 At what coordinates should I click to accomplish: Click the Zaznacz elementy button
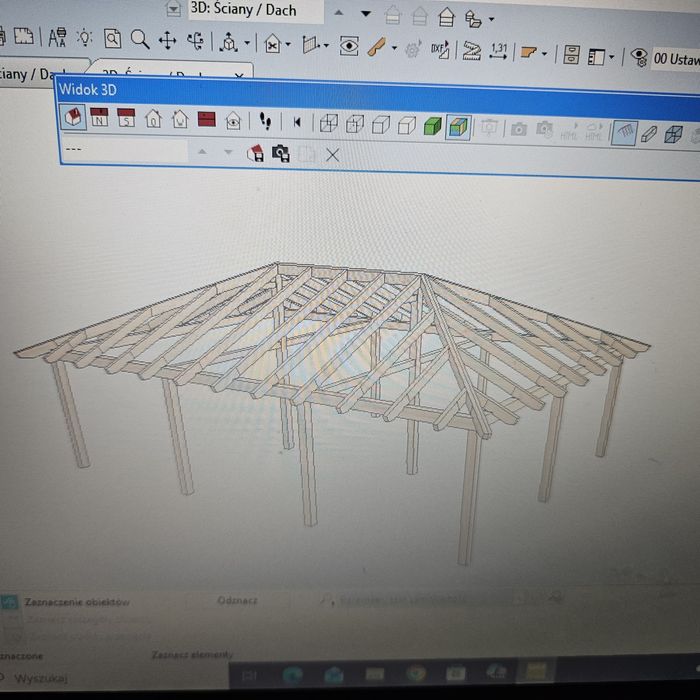coord(192,655)
